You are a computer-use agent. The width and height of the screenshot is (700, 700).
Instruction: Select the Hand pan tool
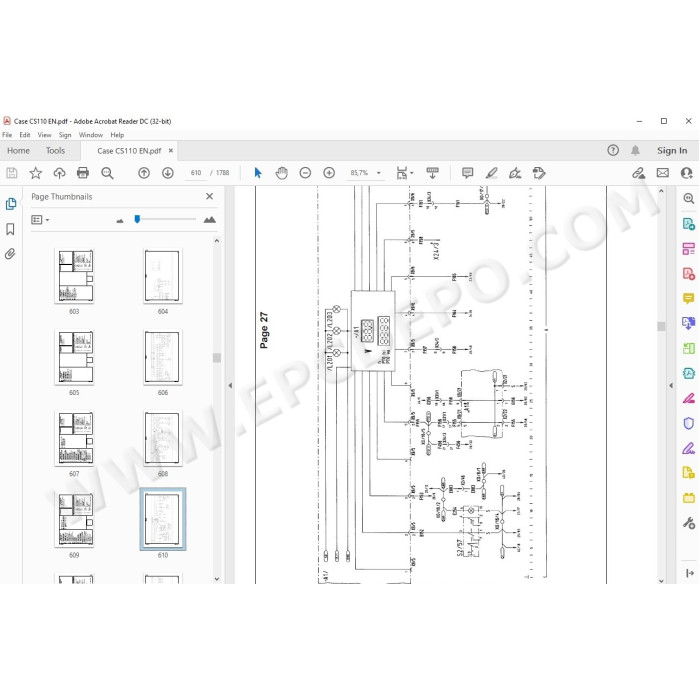281,173
